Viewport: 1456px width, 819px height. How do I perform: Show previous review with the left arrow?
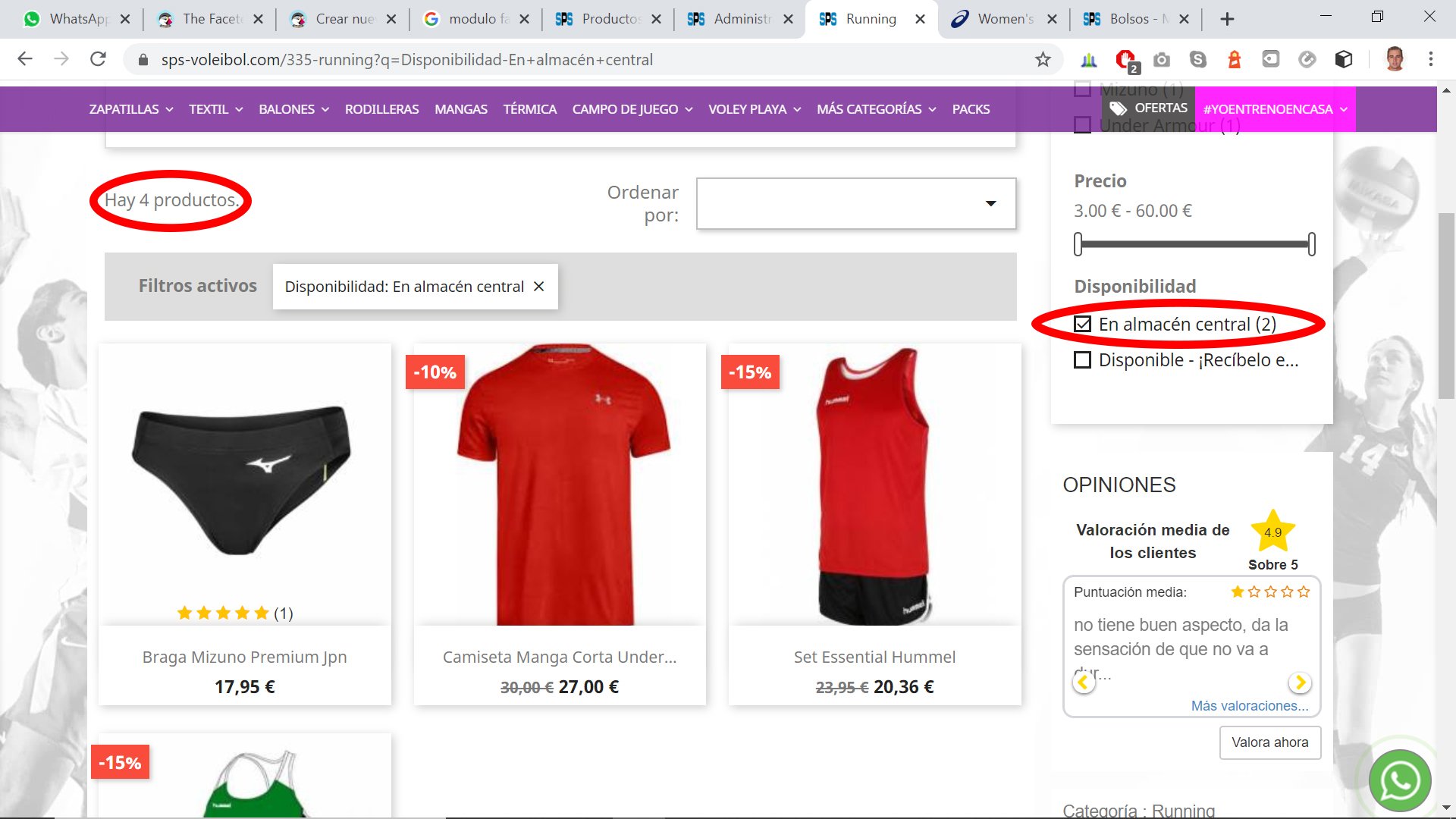1083,682
